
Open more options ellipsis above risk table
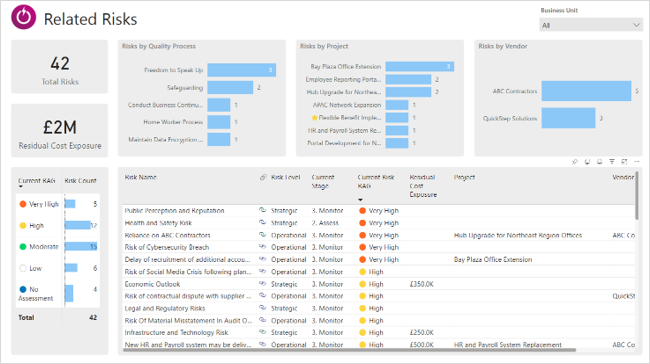pyautogui.click(x=637, y=162)
